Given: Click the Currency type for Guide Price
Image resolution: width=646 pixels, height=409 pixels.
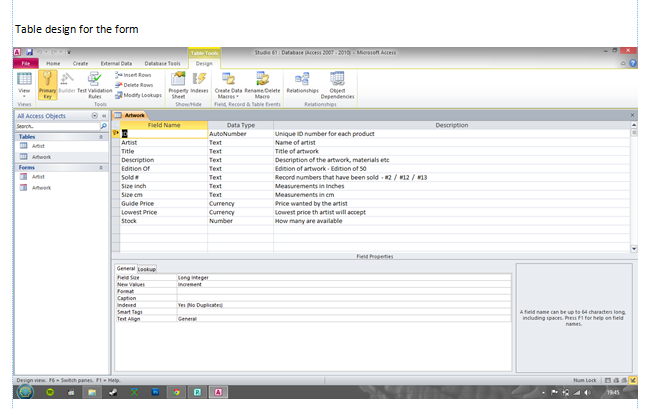Looking at the screenshot, I should click(x=240, y=203).
